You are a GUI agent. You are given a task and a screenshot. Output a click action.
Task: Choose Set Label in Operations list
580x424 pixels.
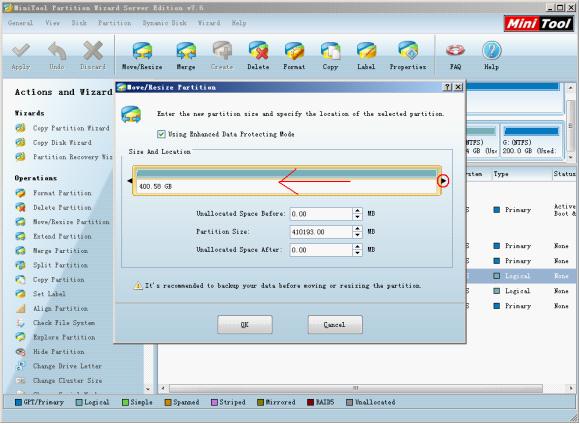click(41, 294)
